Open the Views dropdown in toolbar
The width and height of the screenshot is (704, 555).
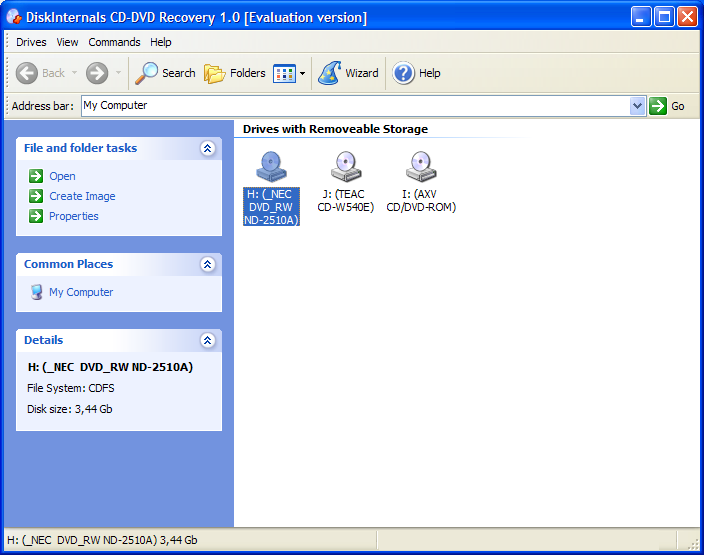coord(302,73)
